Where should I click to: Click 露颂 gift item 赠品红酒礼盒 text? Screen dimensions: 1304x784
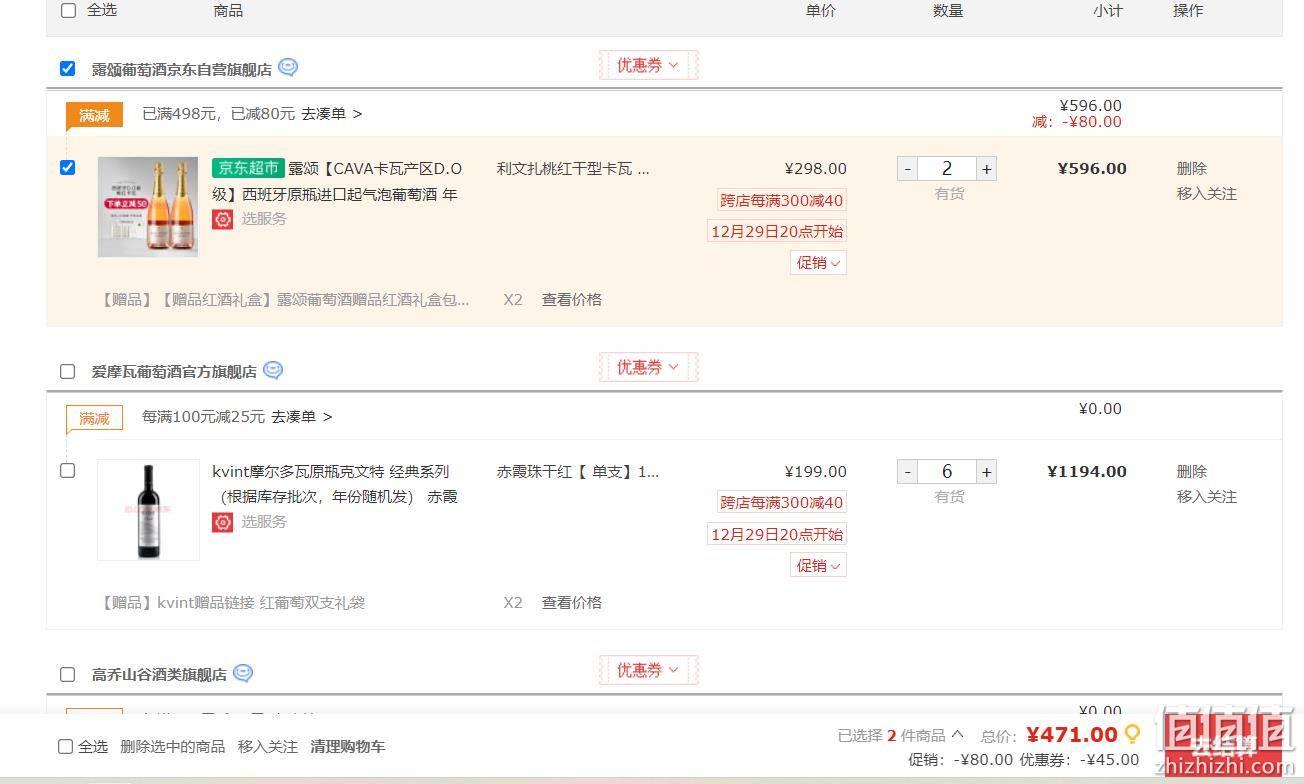pyautogui.click(x=284, y=300)
